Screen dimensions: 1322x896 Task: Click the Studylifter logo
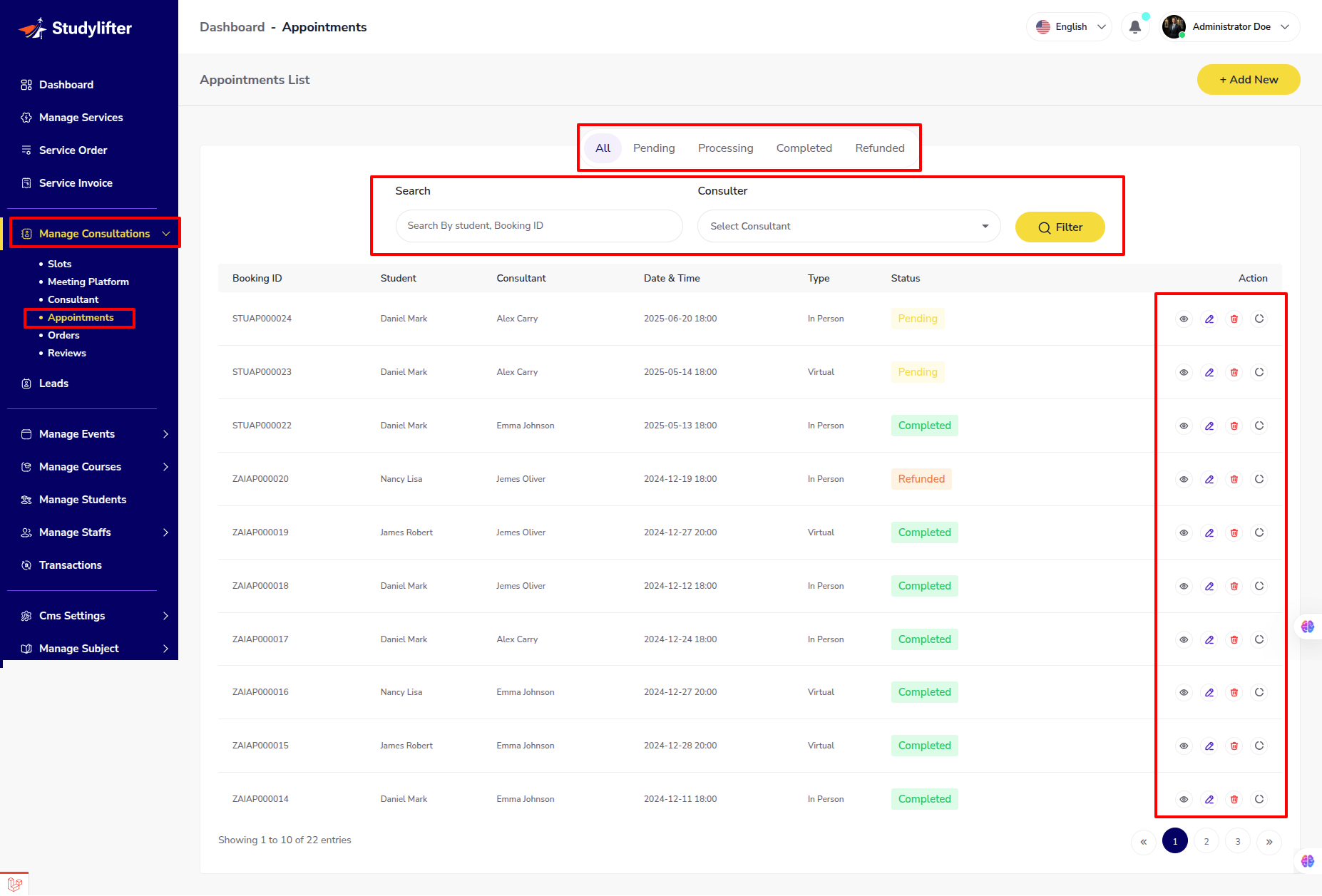click(x=75, y=29)
